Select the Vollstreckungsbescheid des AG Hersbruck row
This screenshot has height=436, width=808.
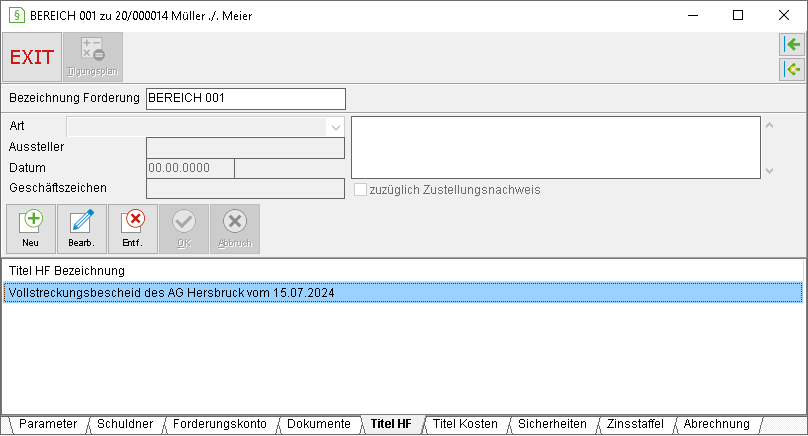[403, 293]
